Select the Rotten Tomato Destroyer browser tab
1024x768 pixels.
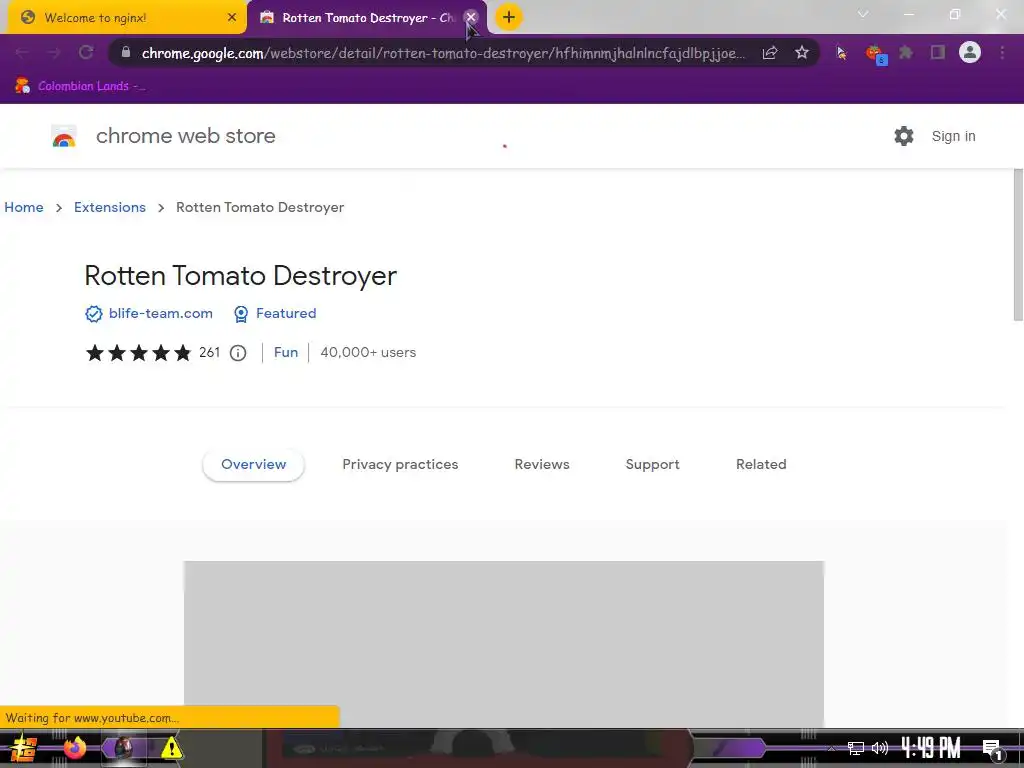pos(367,18)
